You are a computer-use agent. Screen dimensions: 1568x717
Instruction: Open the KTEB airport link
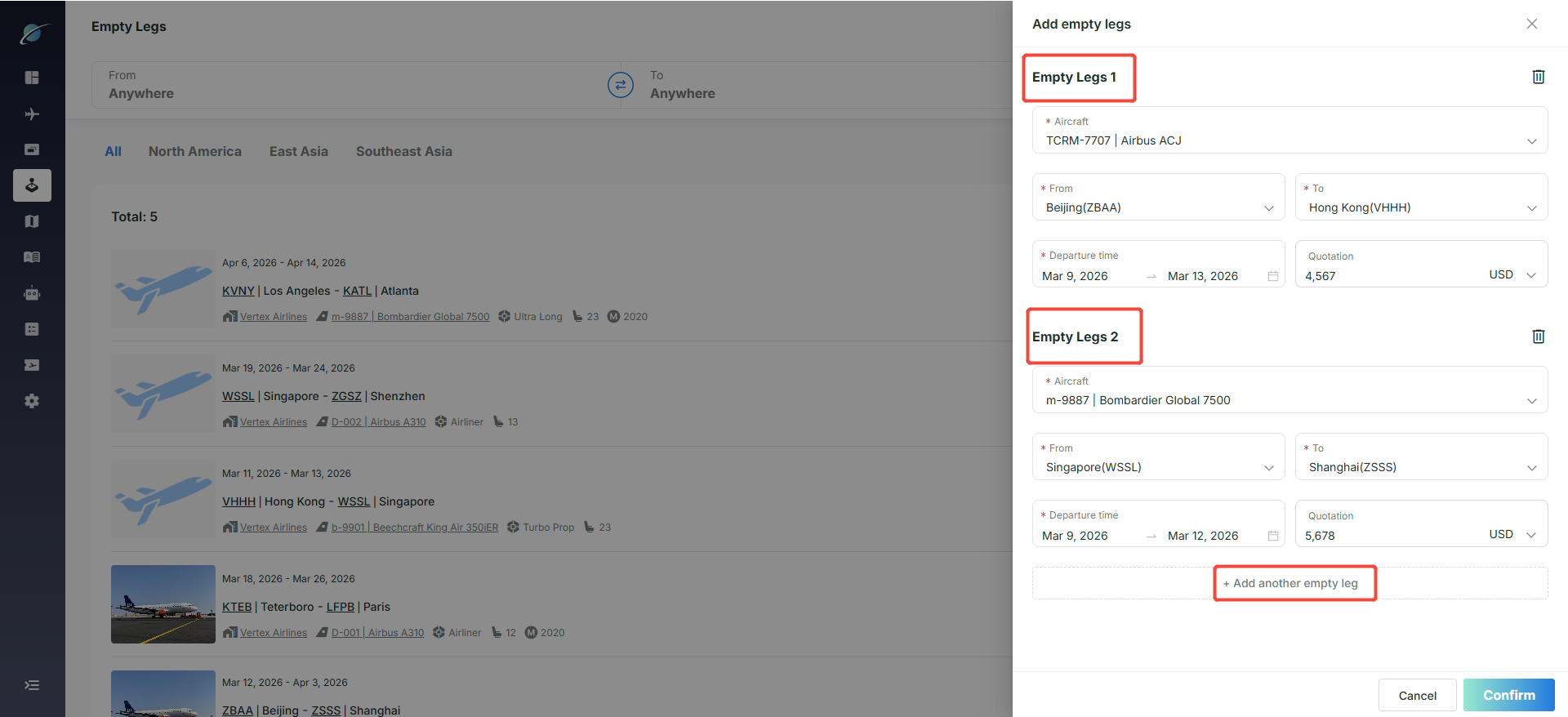pos(237,607)
